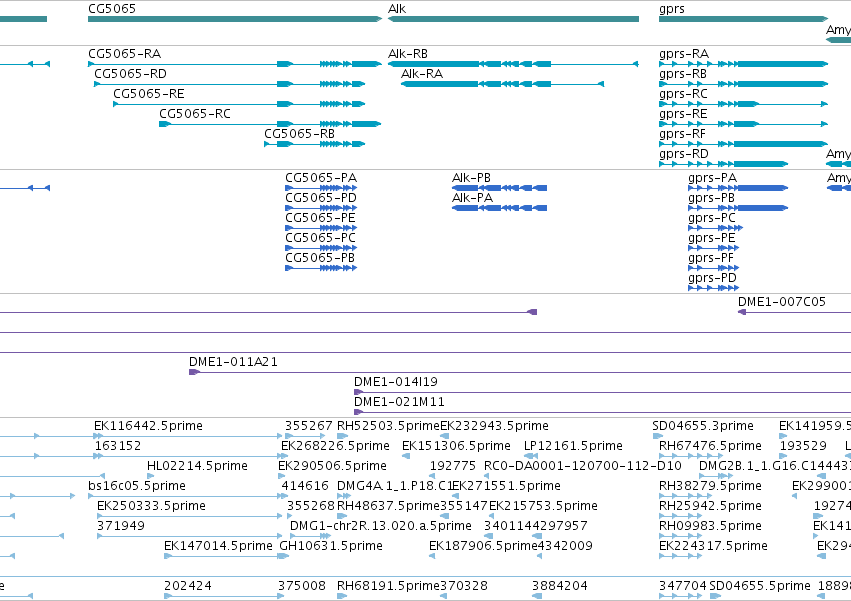Click the HL02214.5prime EST label
Viewport: 851px width, 601px height.
[x=197, y=466]
